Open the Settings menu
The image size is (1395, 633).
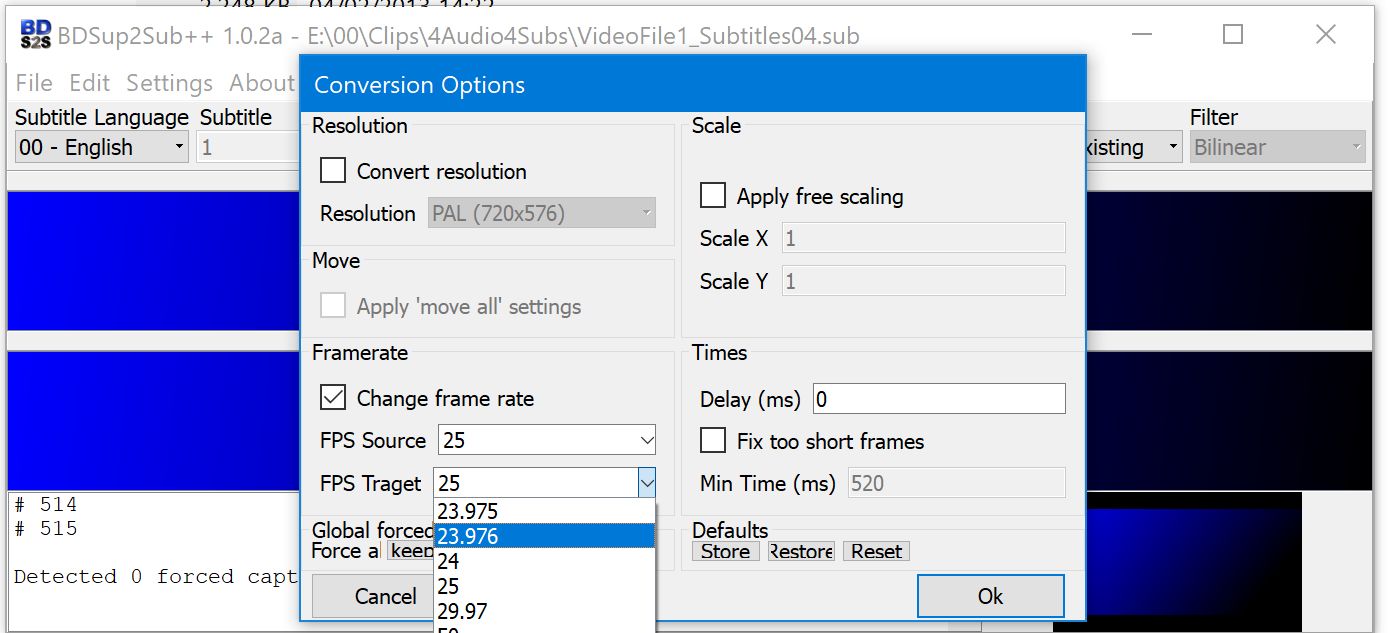(169, 83)
